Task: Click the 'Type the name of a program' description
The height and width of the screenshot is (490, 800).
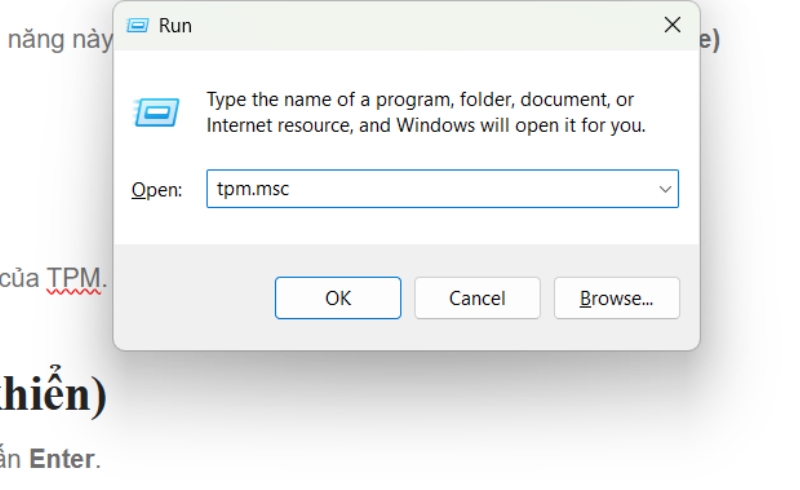Action: (426, 112)
